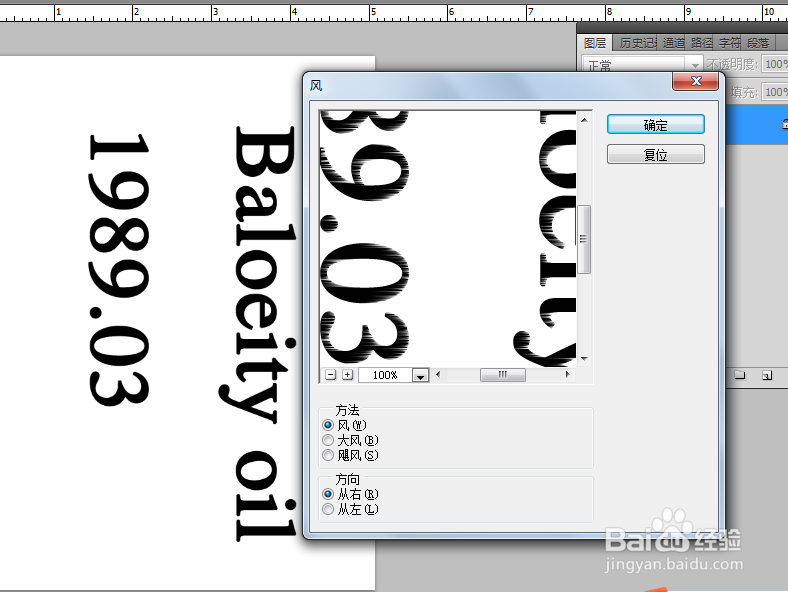Click the 填充 fill value field
788x592 pixels.
(x=775, y=92)
